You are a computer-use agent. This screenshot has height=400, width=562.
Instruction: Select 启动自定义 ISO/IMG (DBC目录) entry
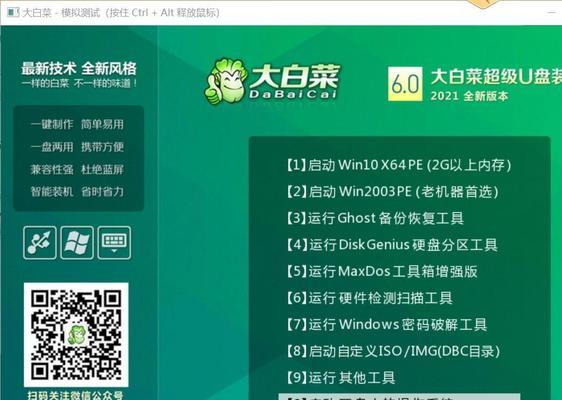393,351
